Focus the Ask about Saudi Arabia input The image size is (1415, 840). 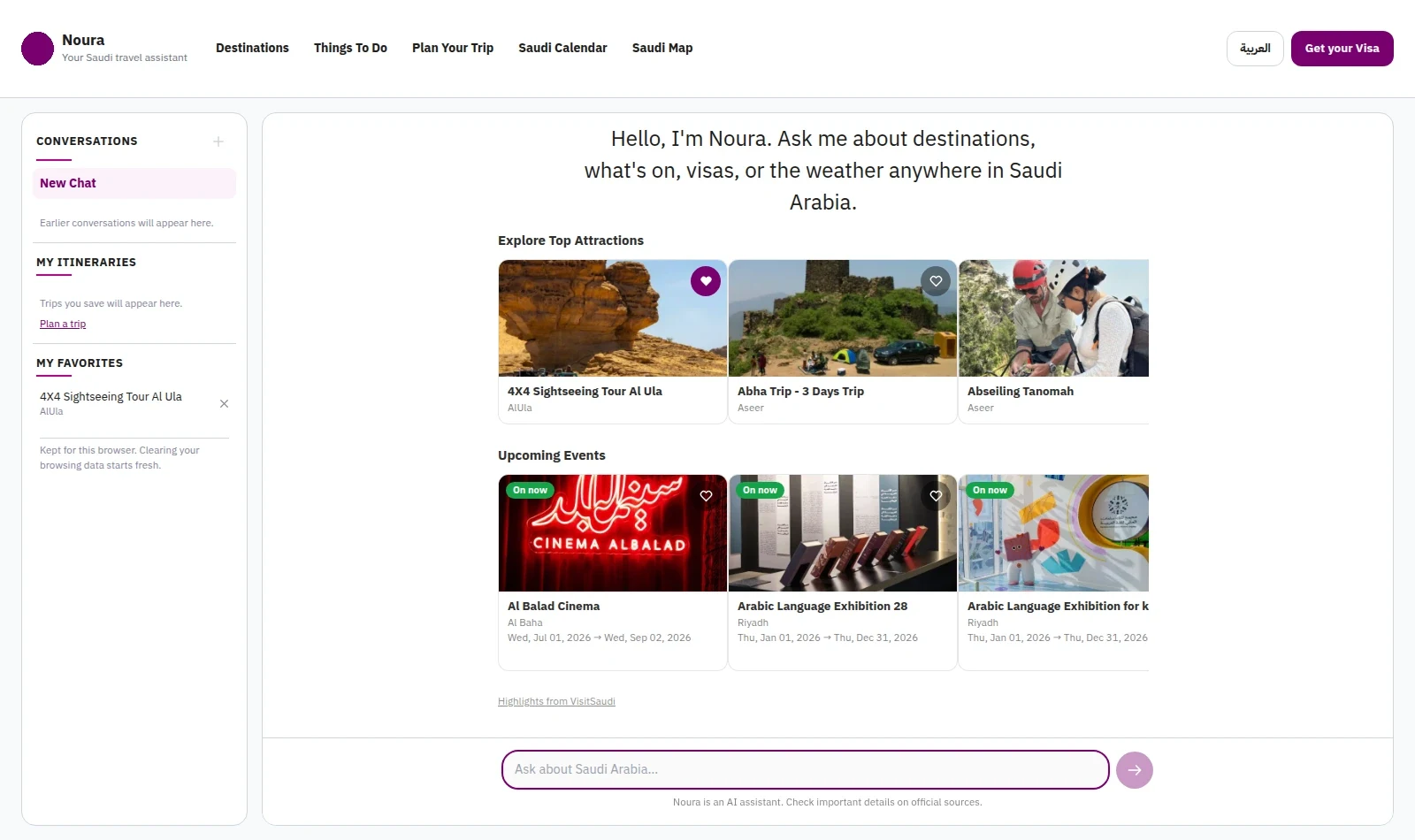(806, 769)
